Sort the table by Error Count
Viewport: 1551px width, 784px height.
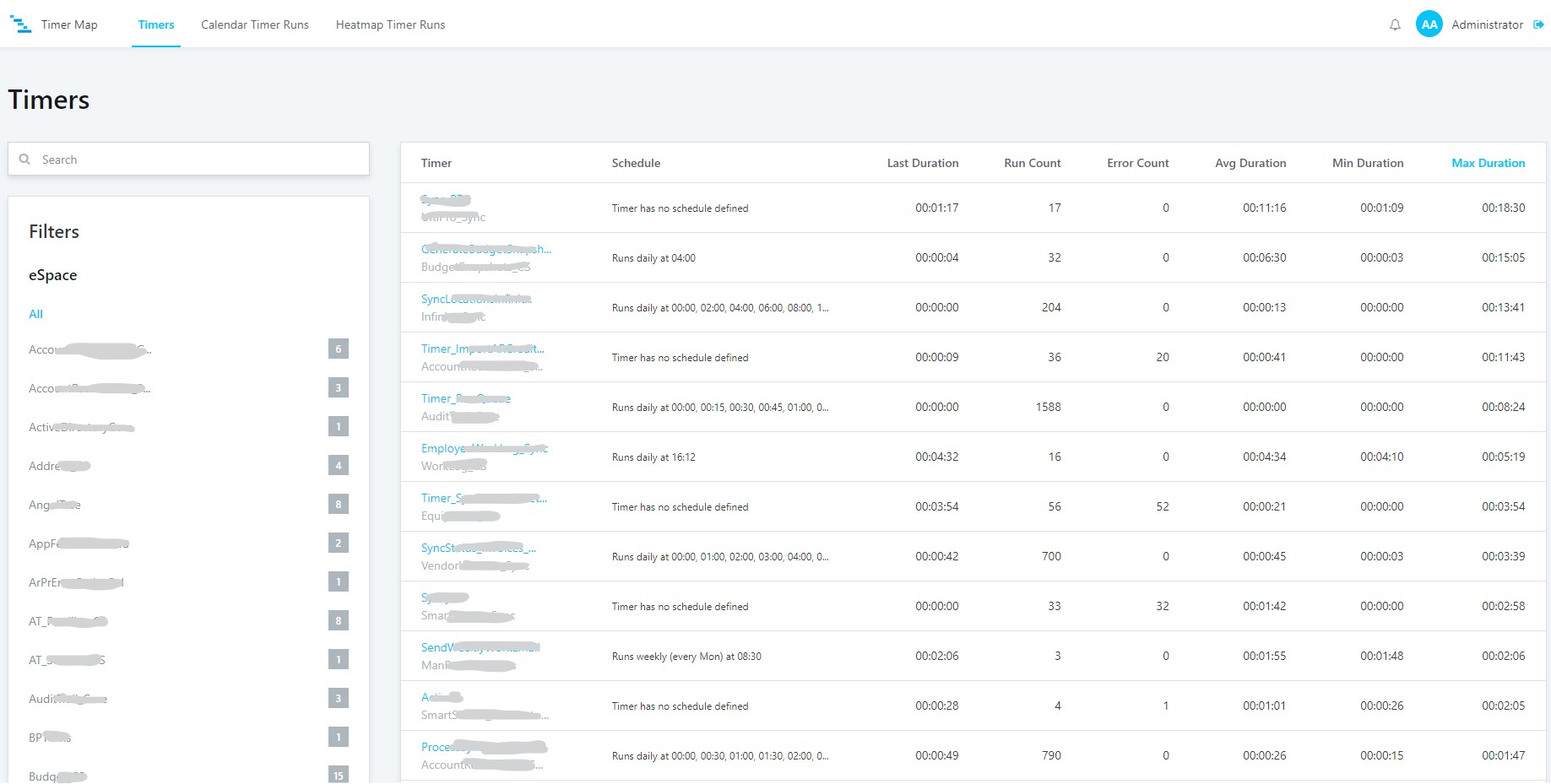click(1138, 163)
